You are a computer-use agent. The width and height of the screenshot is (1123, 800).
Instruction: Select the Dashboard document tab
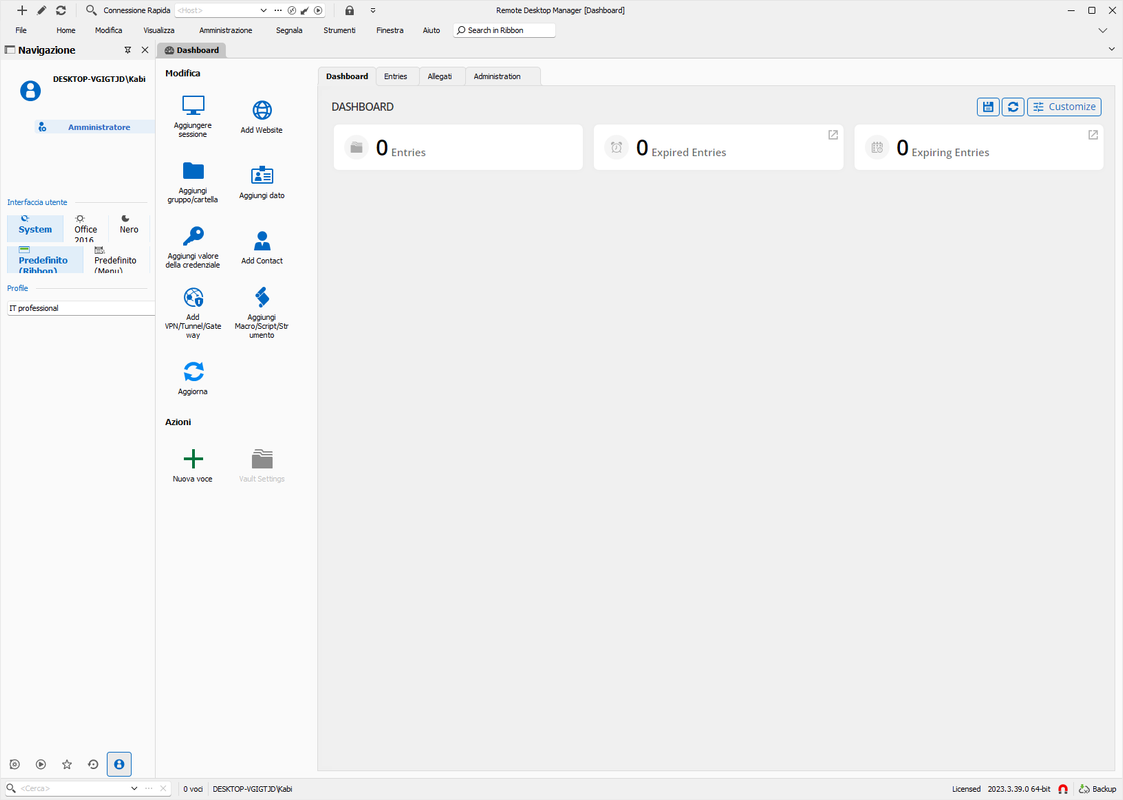[x=191, y=50]
